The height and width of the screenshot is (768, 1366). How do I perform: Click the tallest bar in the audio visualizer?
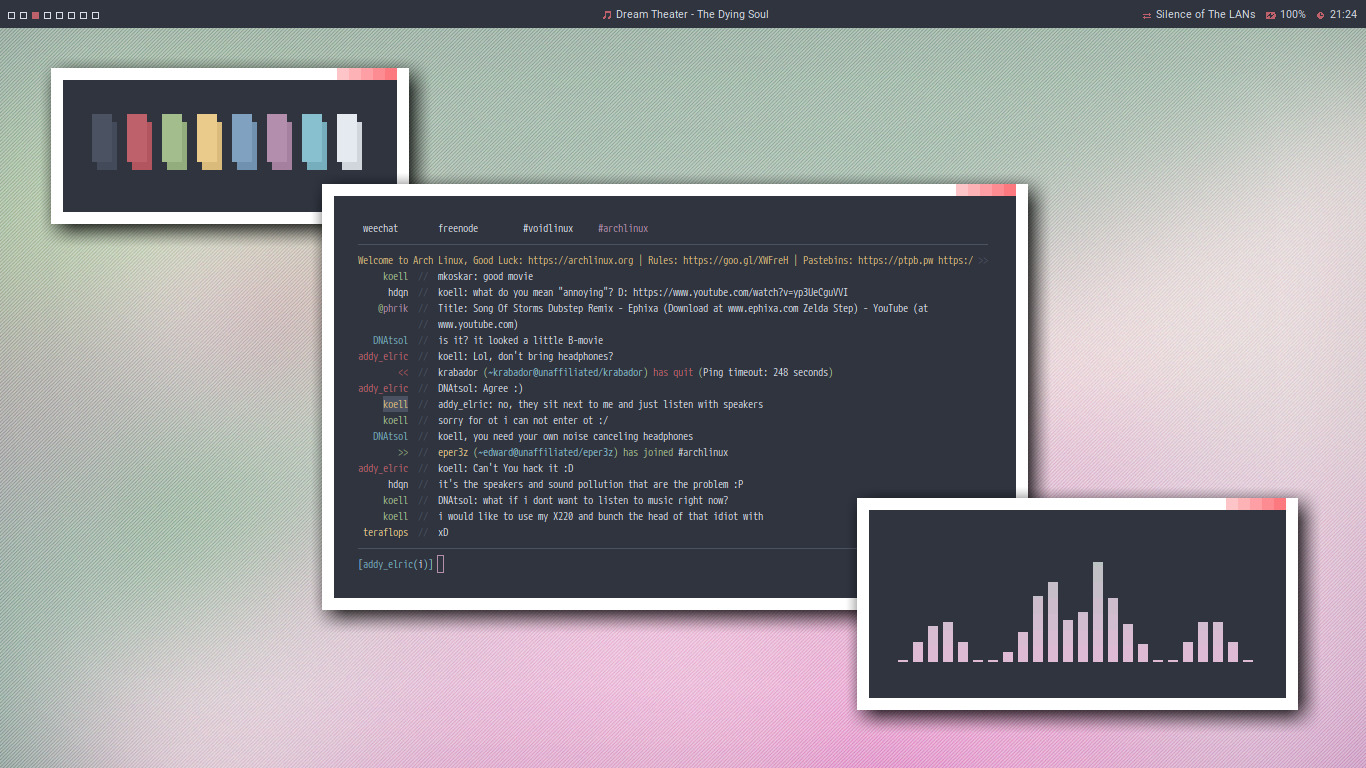coord(1098,612)
